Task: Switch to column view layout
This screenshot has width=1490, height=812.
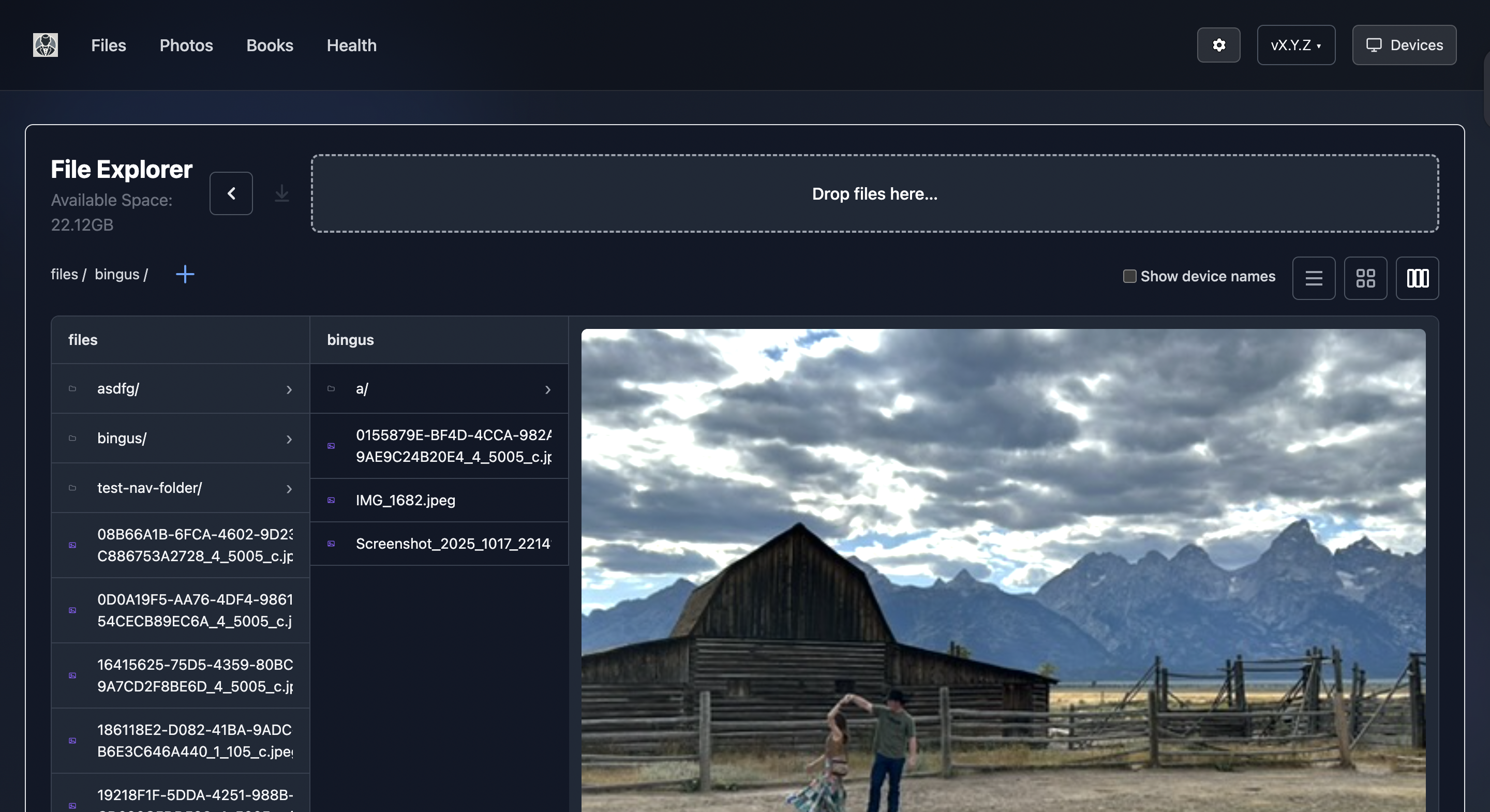Action: click(x=1417, y=278)
